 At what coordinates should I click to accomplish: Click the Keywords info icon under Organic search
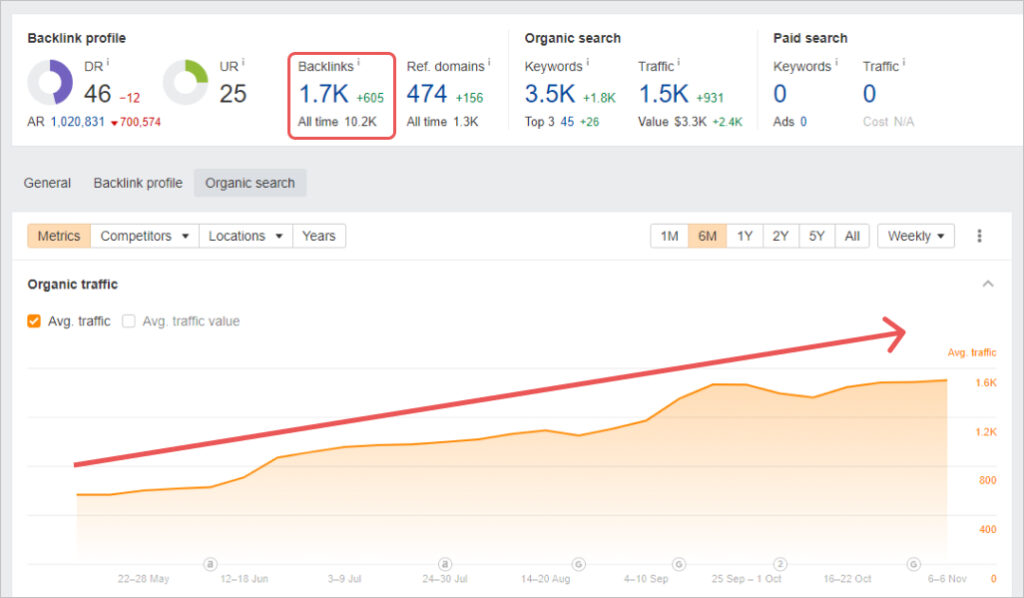pyautogui.click(x=588, y=62)
